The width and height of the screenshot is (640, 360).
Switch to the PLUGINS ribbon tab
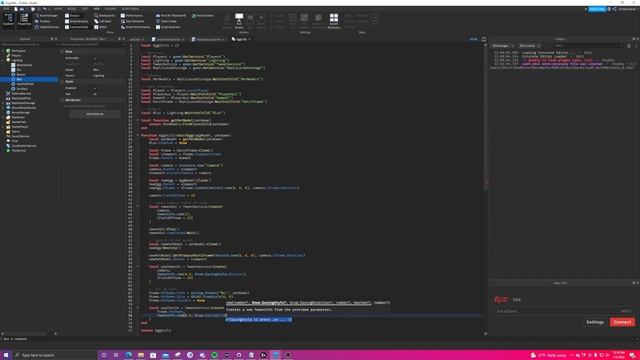pyautogui.click(x=110, y=9)
